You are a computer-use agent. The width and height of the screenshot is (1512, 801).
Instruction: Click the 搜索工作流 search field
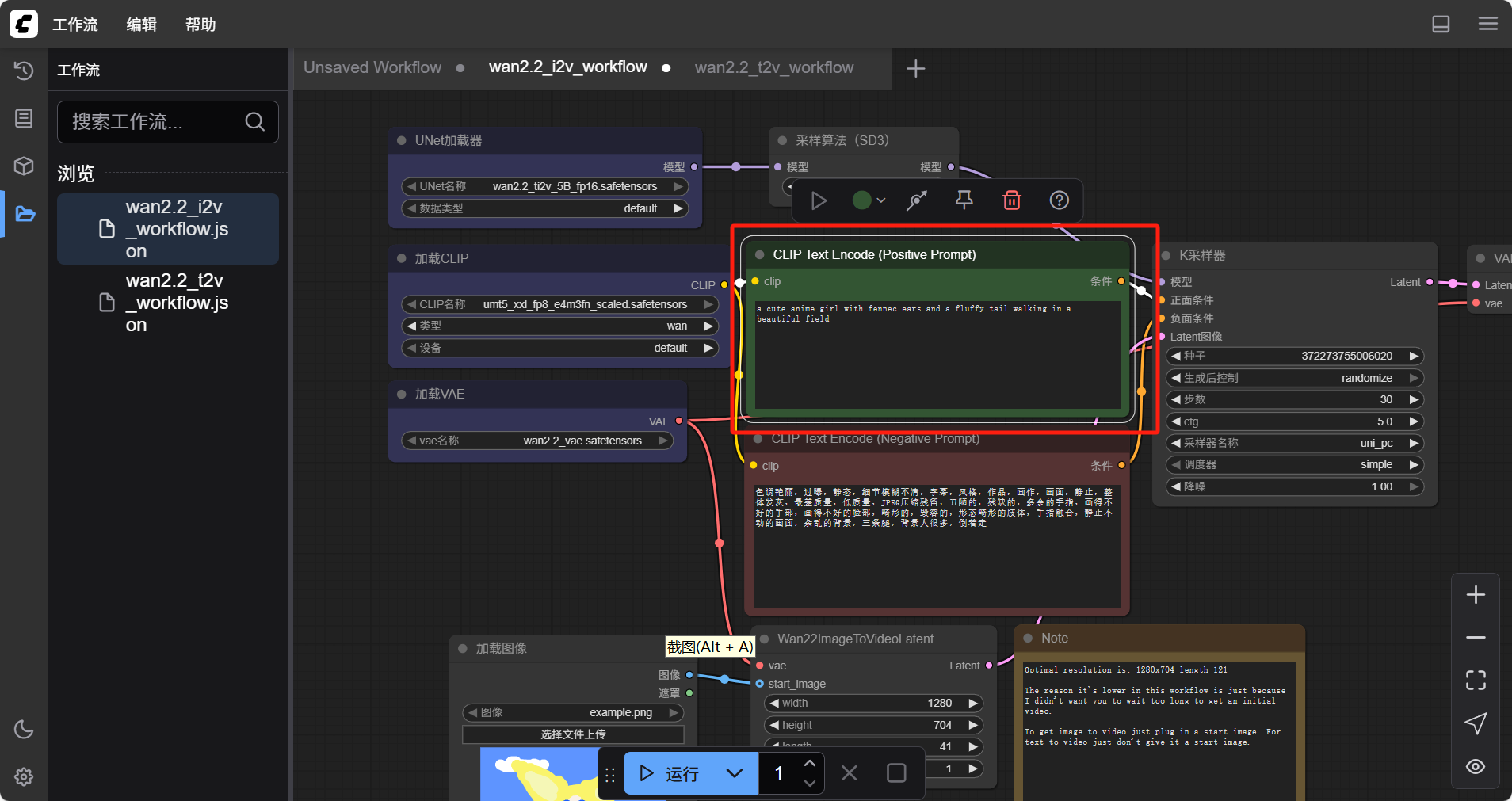point(155,121)
